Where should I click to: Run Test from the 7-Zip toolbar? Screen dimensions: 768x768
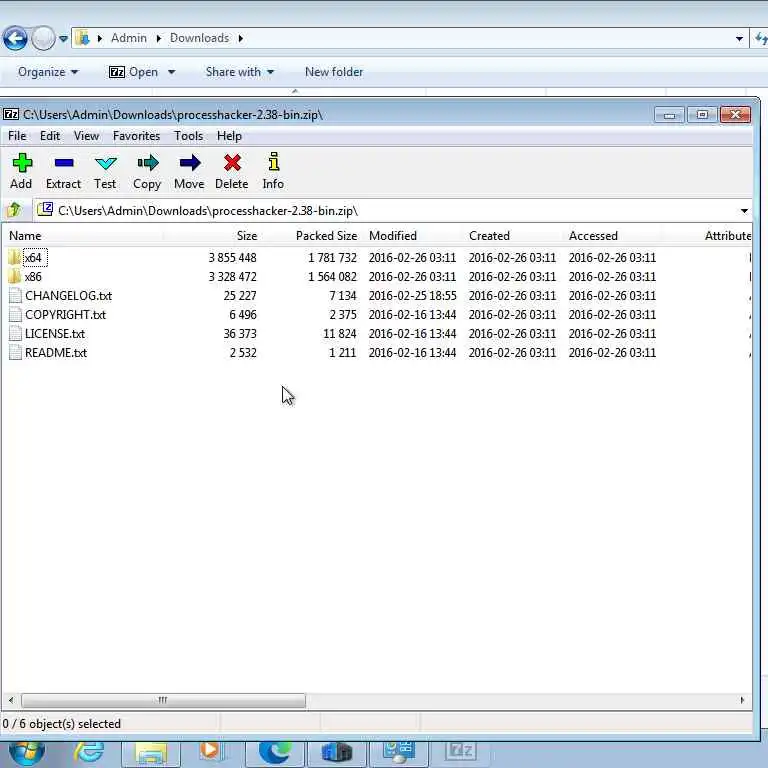point(105,163)
